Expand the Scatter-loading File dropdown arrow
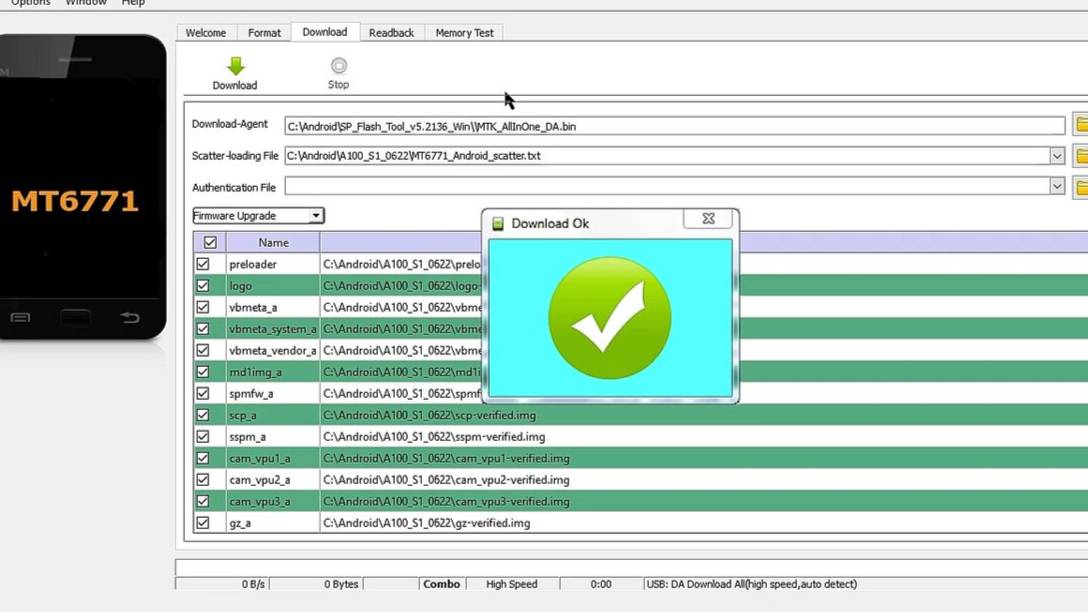 [x=1057, y=155]
